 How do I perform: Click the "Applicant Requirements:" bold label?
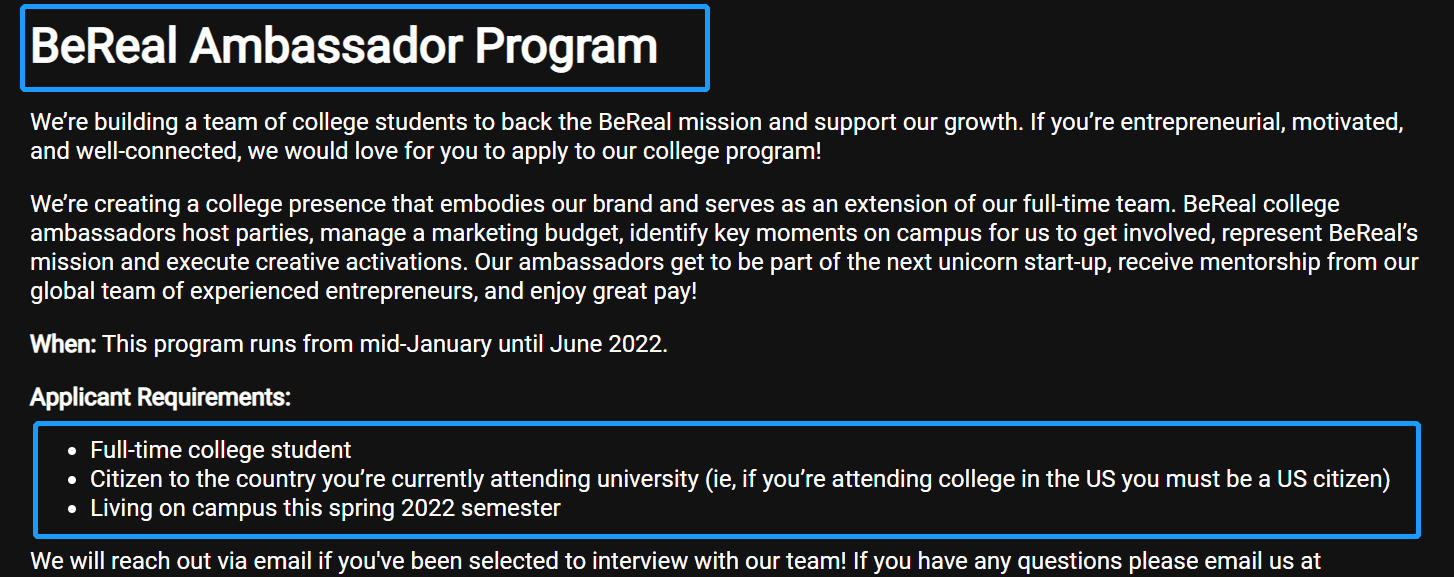tap(160, 398)
